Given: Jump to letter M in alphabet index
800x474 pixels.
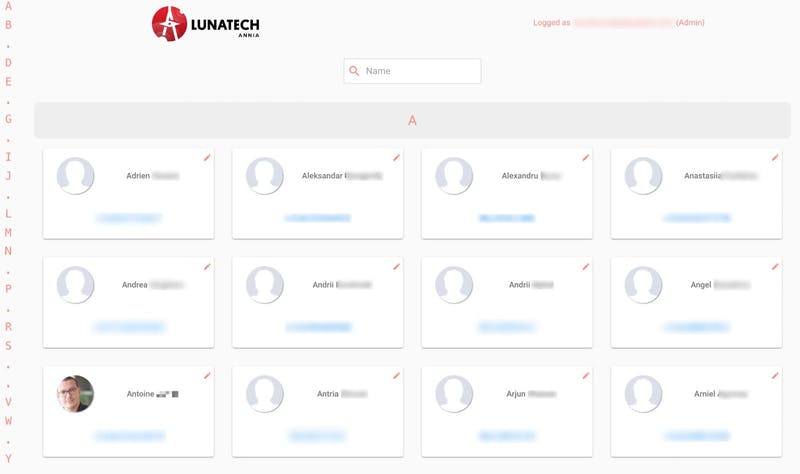Looking at the screenshot, I should click(8, 233).
